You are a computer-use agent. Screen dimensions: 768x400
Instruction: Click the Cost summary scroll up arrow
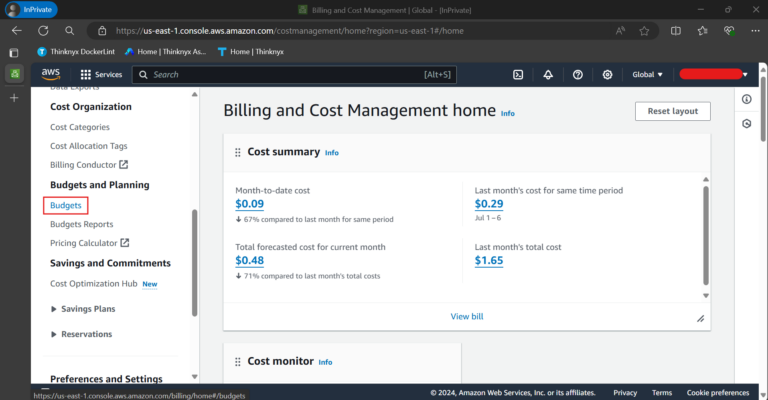[x=706, y=179]
